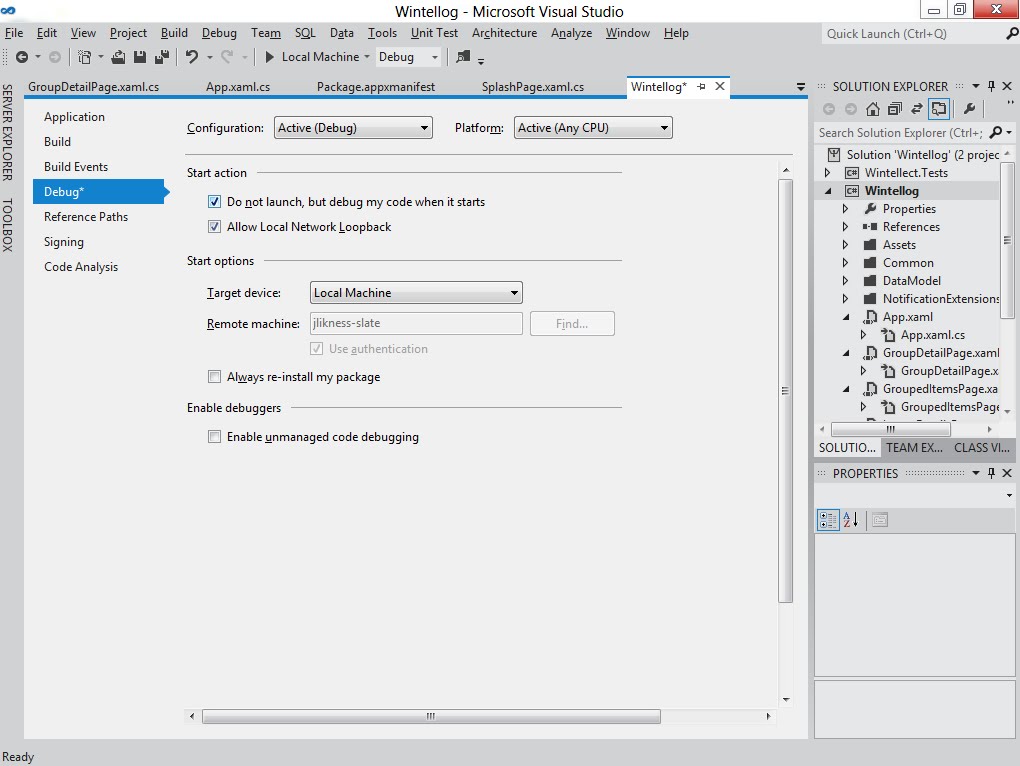
Task: Pin the Properties panel
Action: [991, 473]
